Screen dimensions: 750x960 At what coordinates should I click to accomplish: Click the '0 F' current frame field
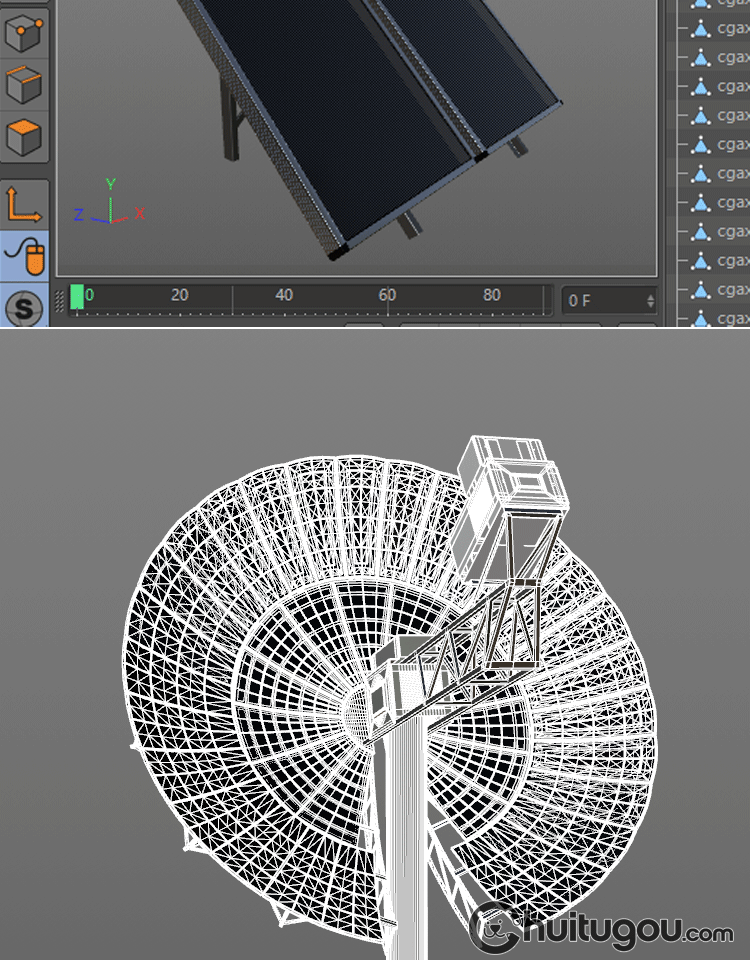(600, 300)
